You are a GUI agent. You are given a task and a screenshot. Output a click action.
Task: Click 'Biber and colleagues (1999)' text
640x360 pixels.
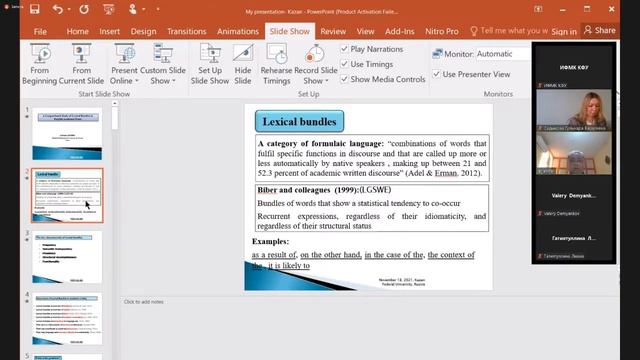tap(308, 190)
